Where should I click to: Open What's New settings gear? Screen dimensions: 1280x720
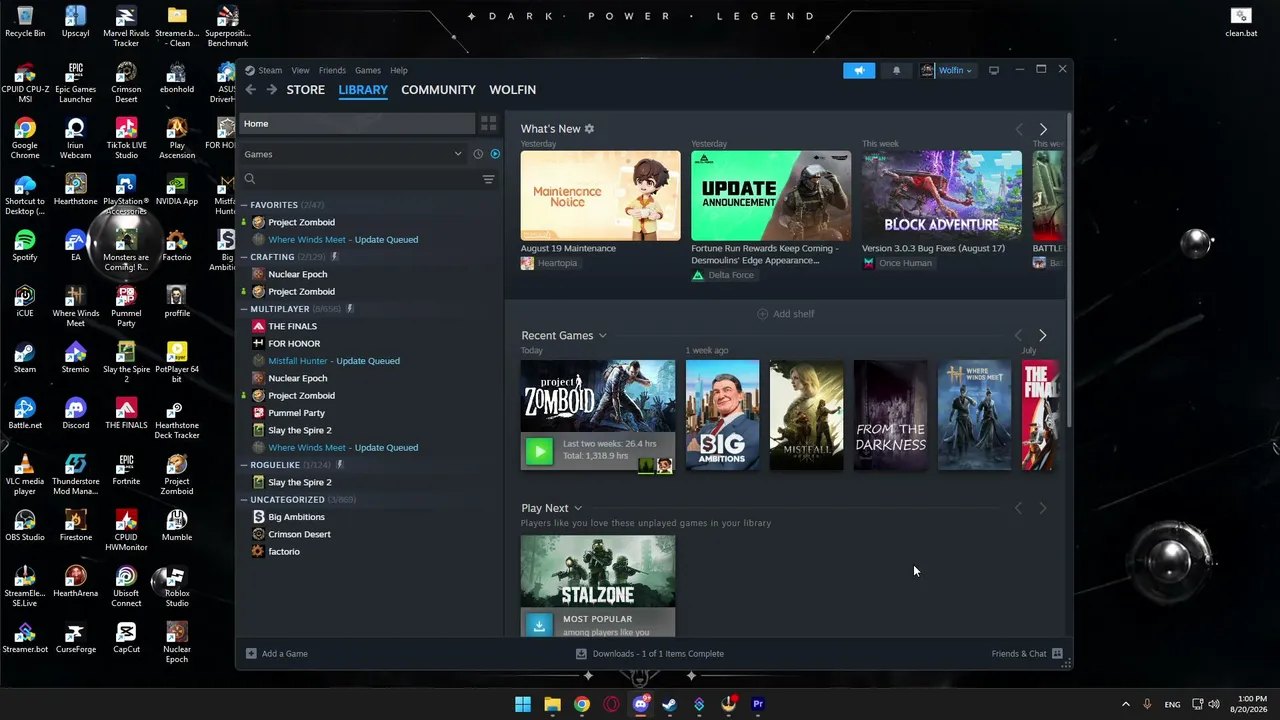coord(589,129)
